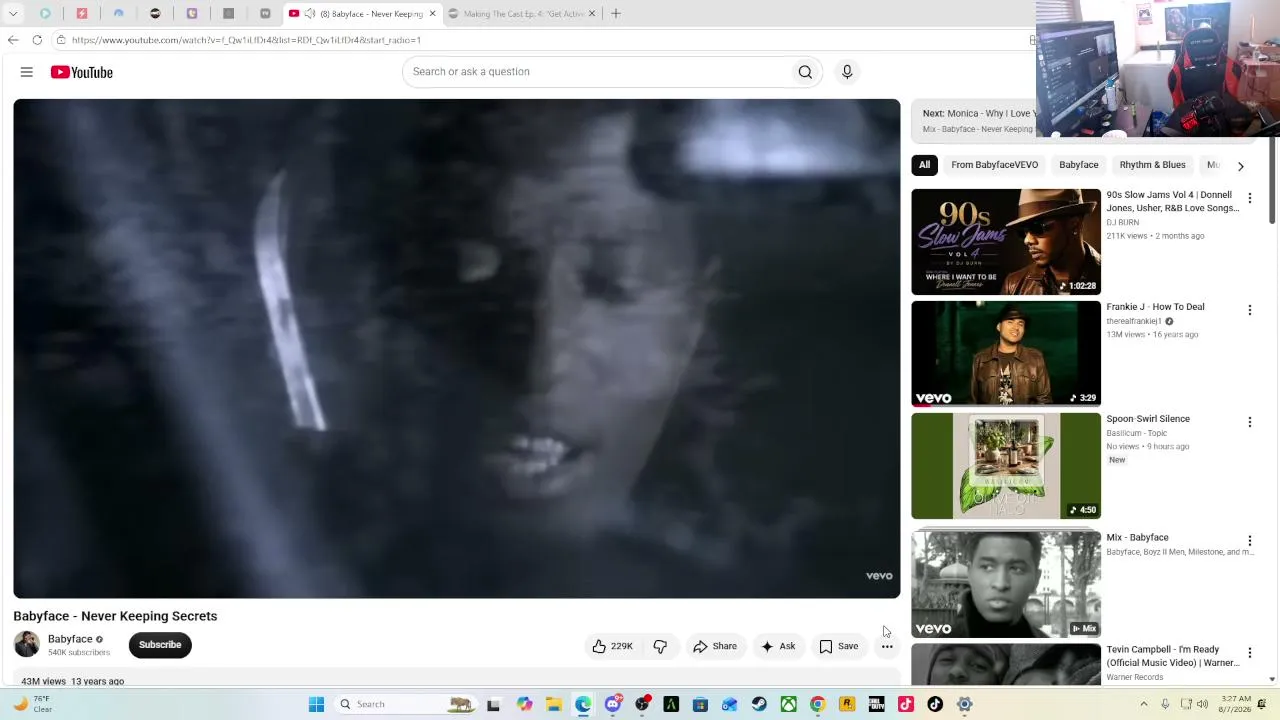Open Copilot from the taskbar
Screen dimensions: 1280x720
(524, 704)
